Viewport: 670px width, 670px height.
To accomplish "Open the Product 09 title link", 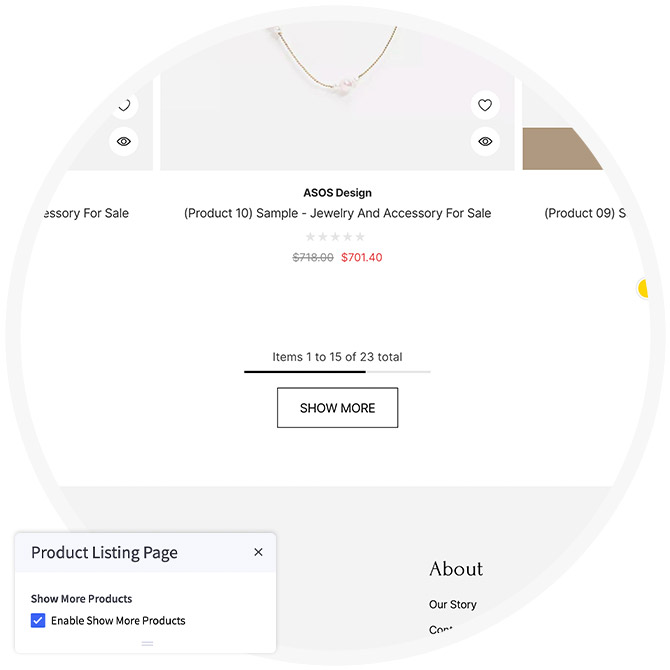I will [x=585, y=213].
